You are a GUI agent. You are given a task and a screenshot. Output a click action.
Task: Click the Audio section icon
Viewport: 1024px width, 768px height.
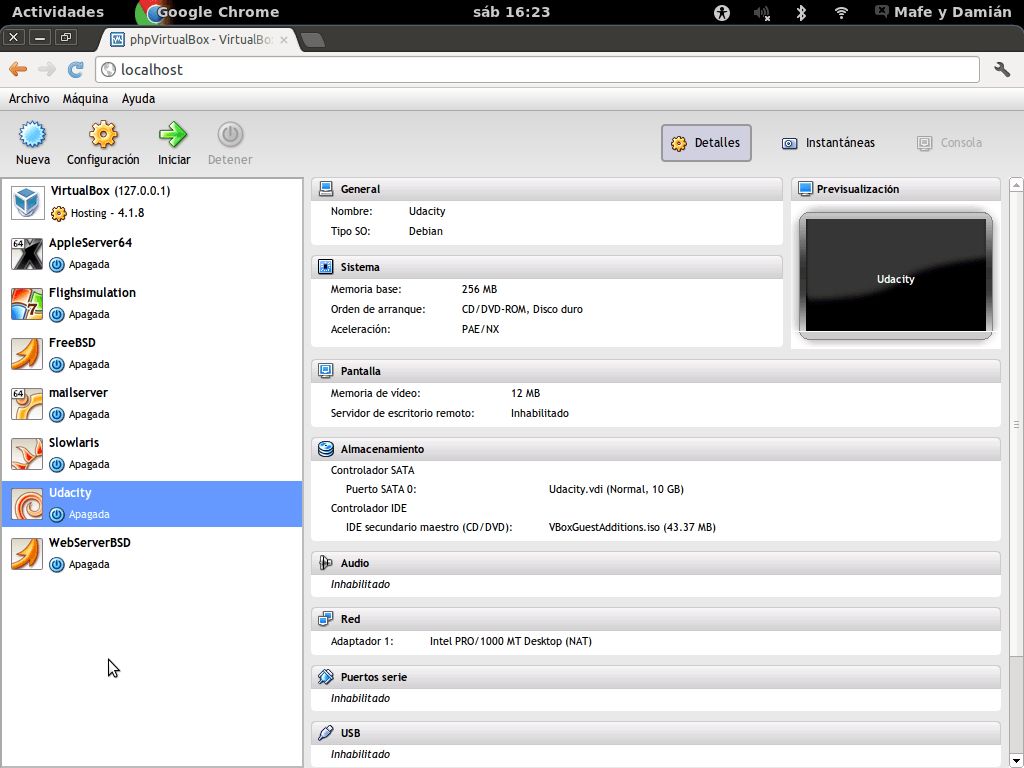324,562
